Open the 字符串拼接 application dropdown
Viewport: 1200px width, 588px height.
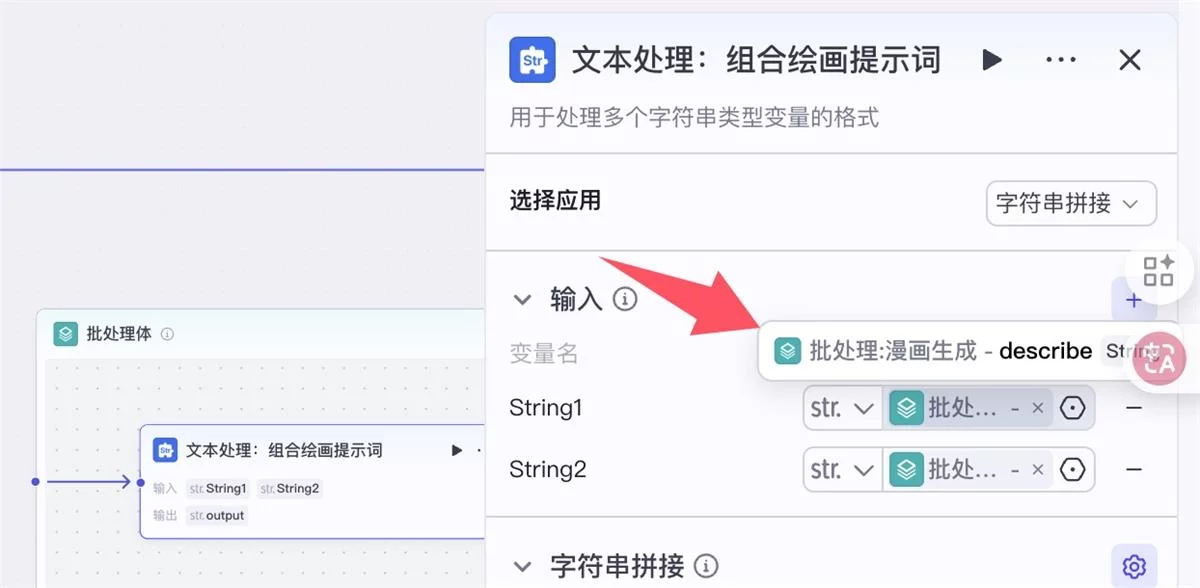[1070, 204]
